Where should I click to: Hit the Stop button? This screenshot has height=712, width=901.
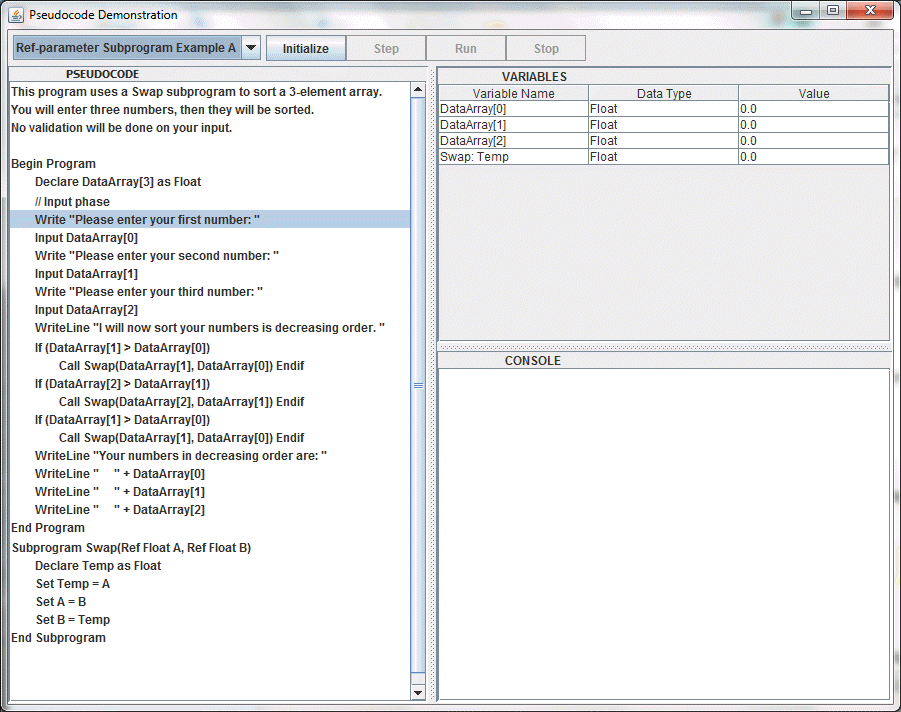(x=546, y=49)
